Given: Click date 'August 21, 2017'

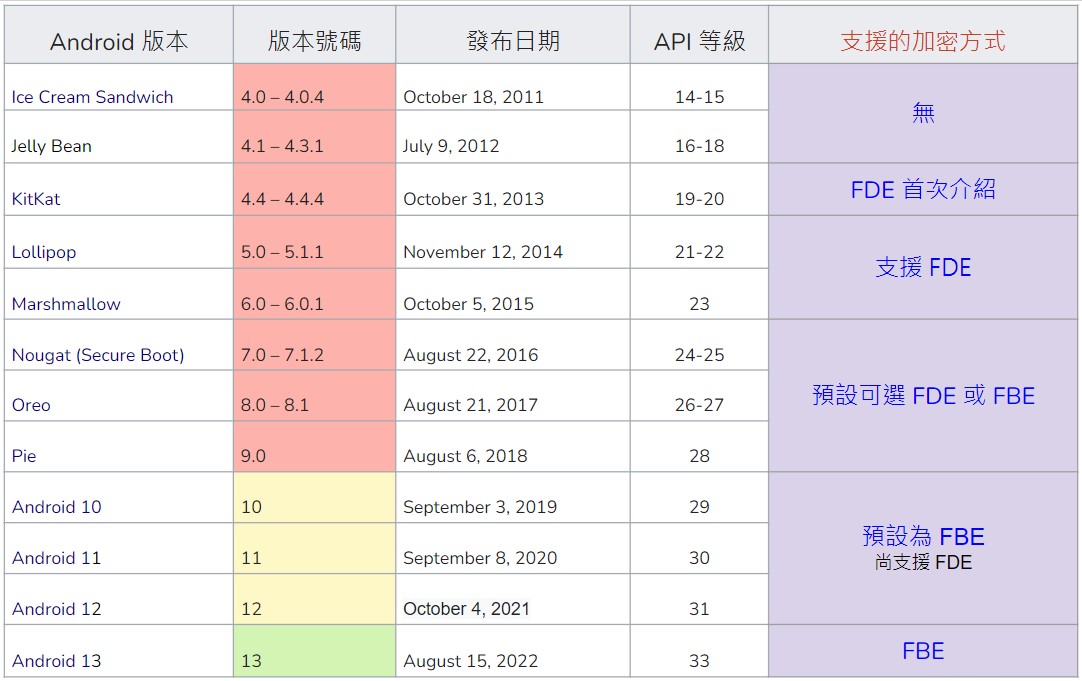Looking at the screenshot, I should tap(471, 405).
